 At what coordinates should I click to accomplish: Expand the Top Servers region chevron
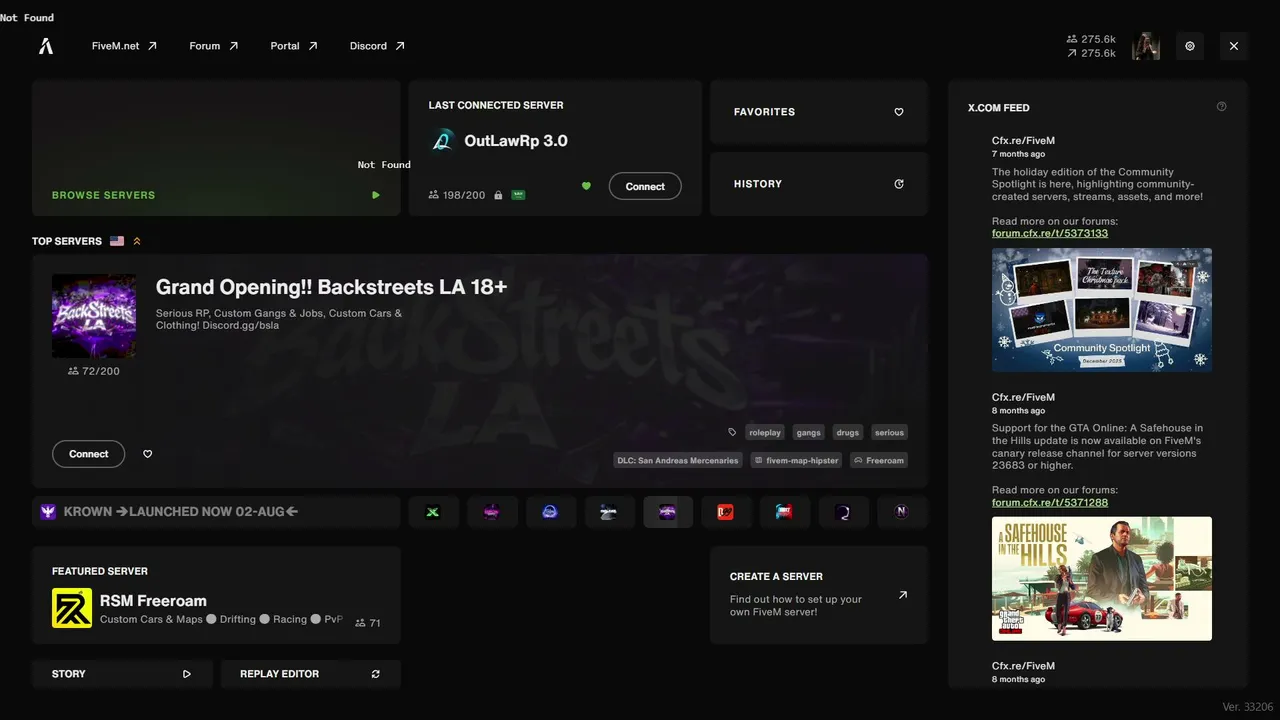137,241
